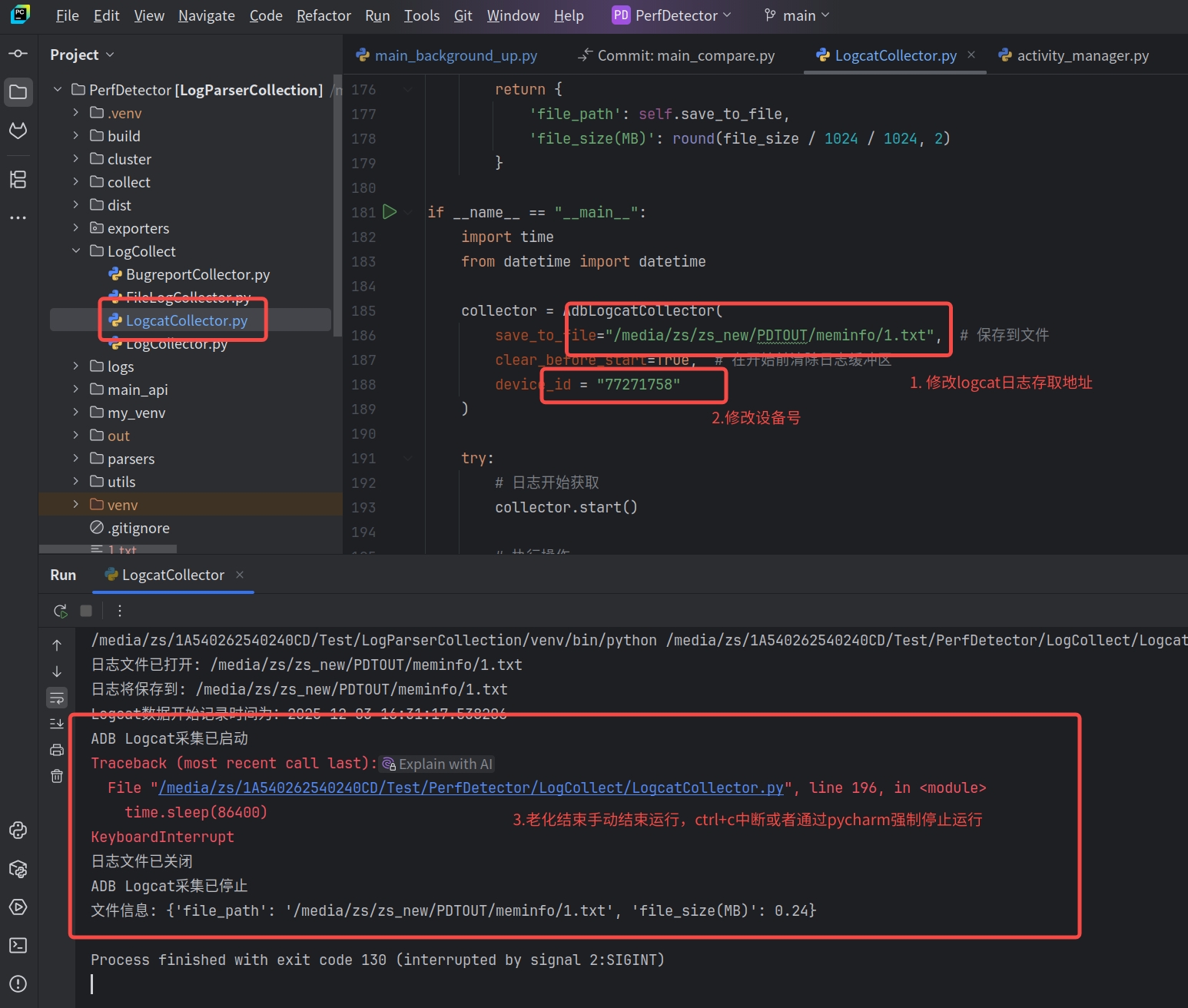Expand the parsers folder
This screenshot has height=1008, width=1188.
[x=76, y=459]
